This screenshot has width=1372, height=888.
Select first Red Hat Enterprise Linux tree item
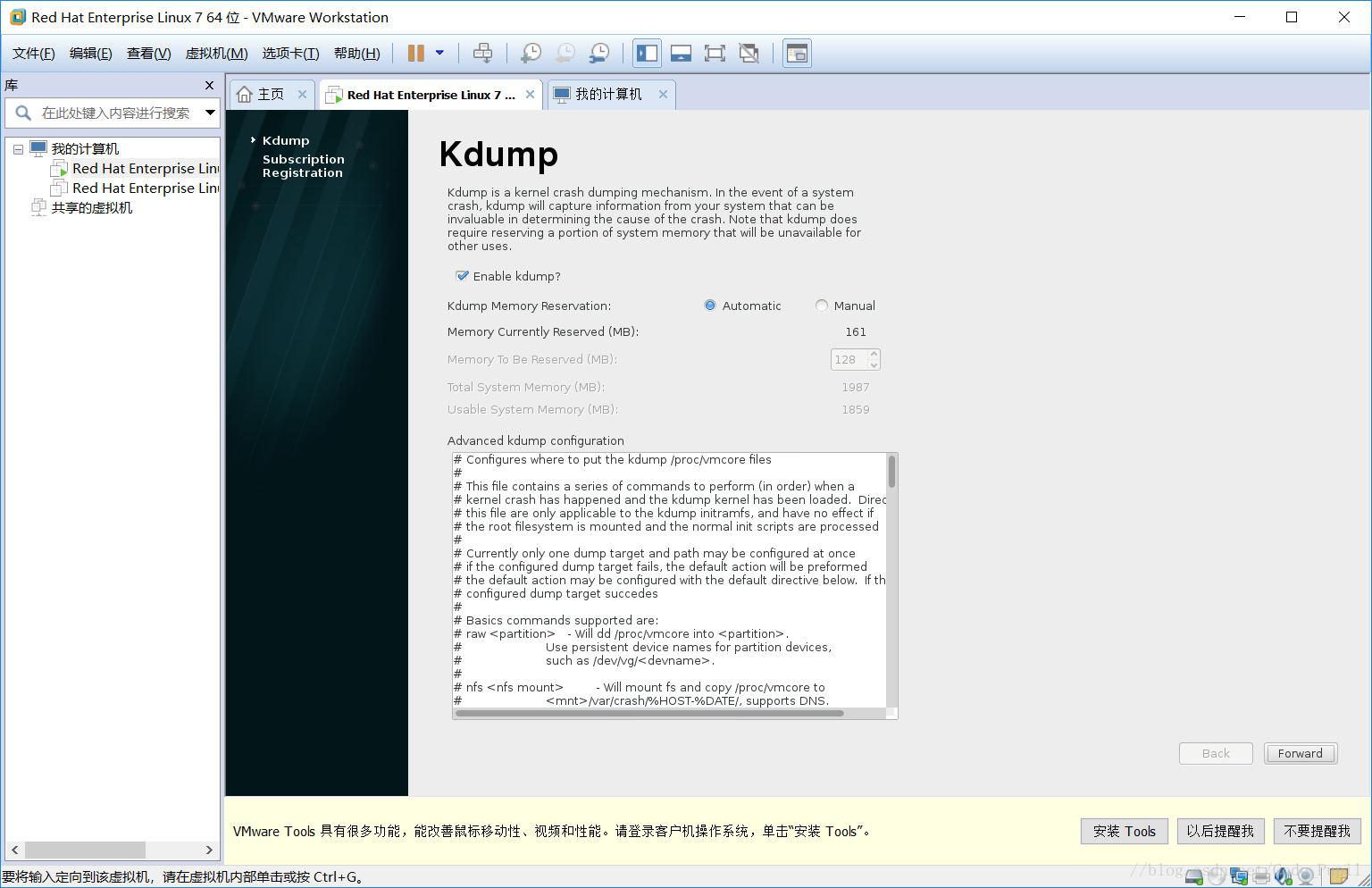[x=136, y=169]
